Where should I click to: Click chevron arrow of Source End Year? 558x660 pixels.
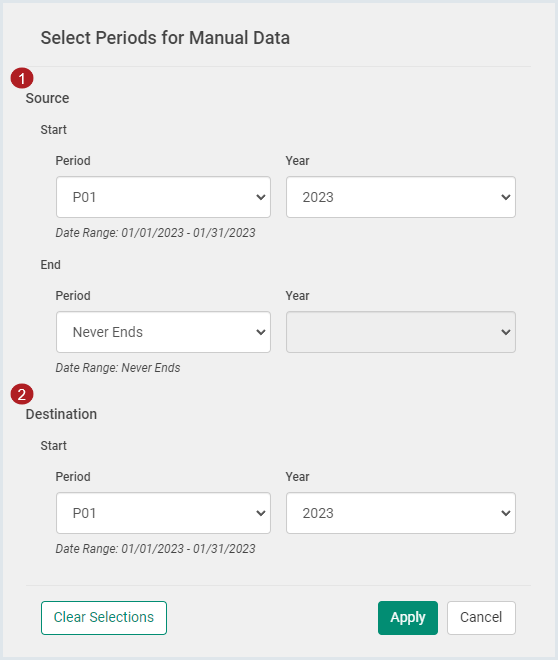point(506,332)
